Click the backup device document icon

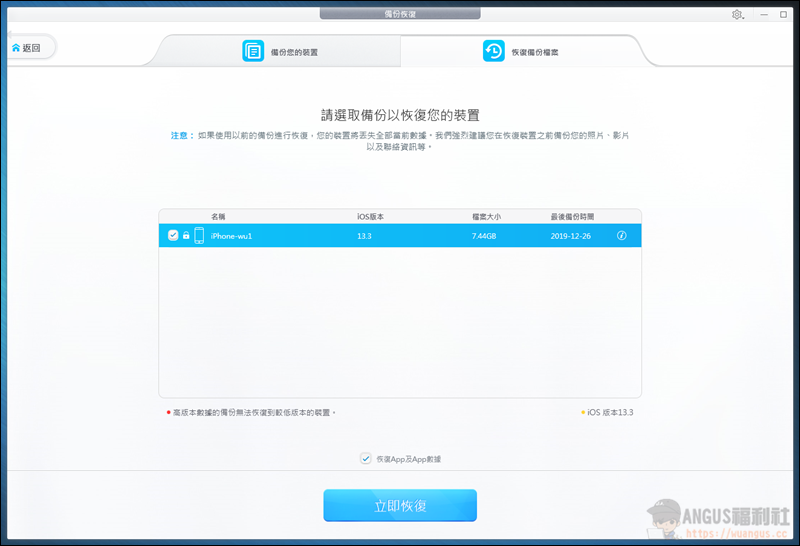(254, 51)
